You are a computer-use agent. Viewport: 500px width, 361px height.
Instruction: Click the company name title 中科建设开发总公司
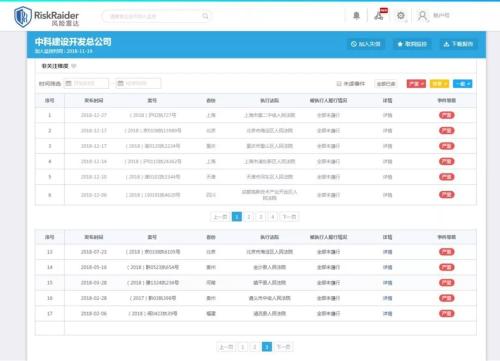(x=73, y=42)
